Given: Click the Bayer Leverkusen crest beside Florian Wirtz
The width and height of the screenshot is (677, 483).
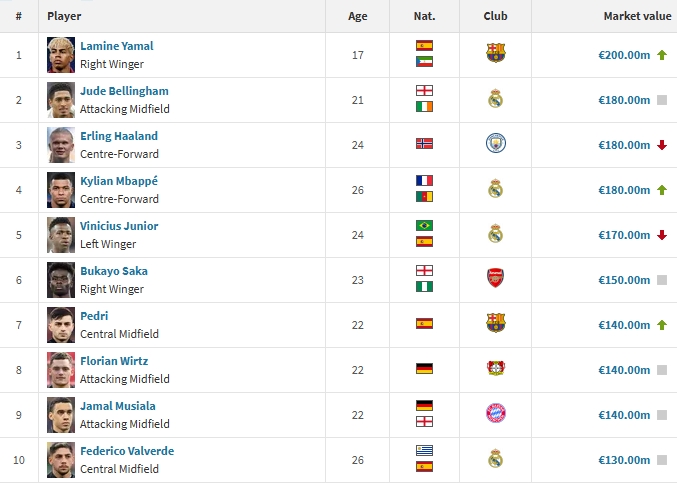Looking at the screenshot, I should 495,369.
